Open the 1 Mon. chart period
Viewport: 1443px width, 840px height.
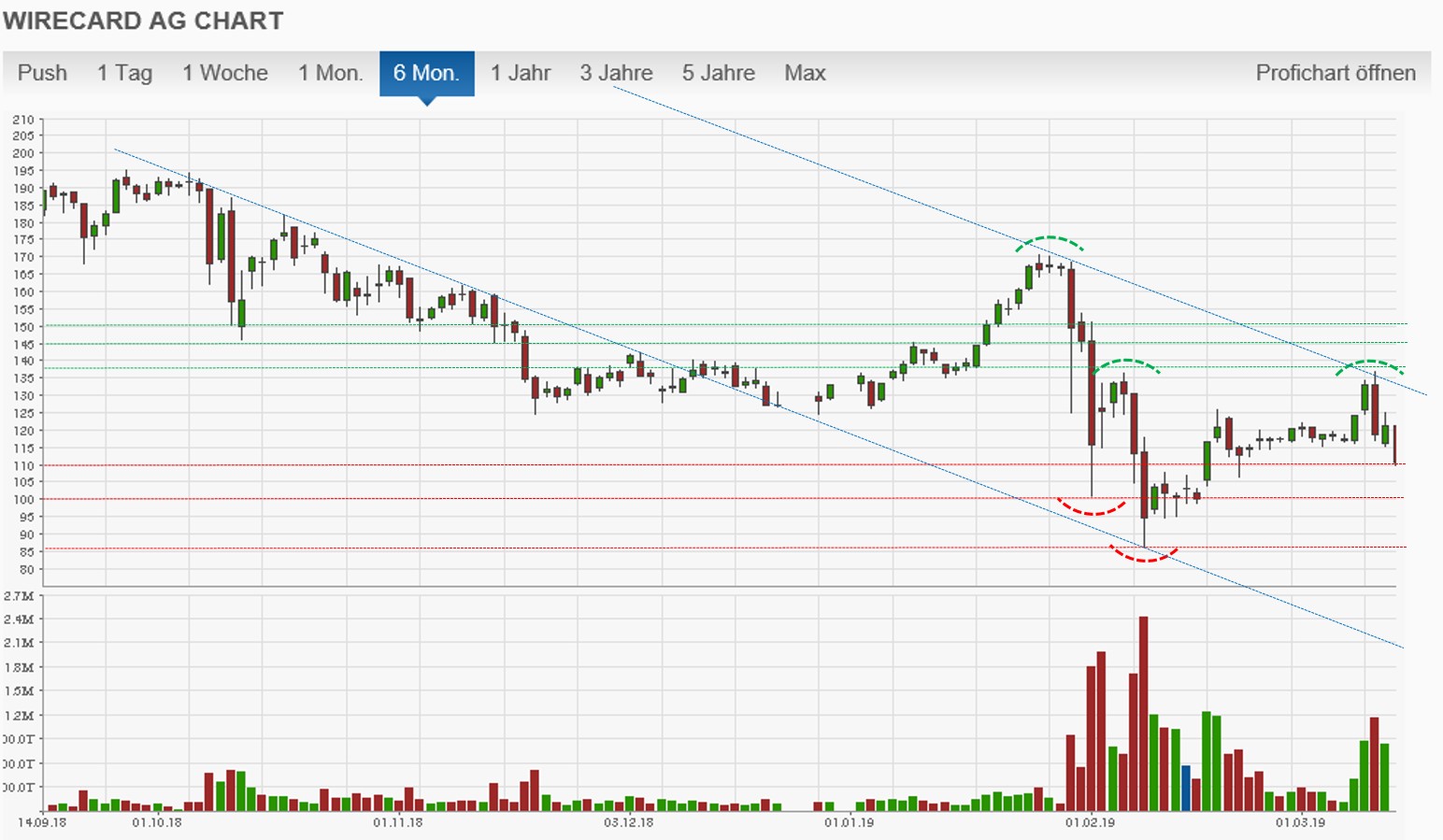(331, 73)
